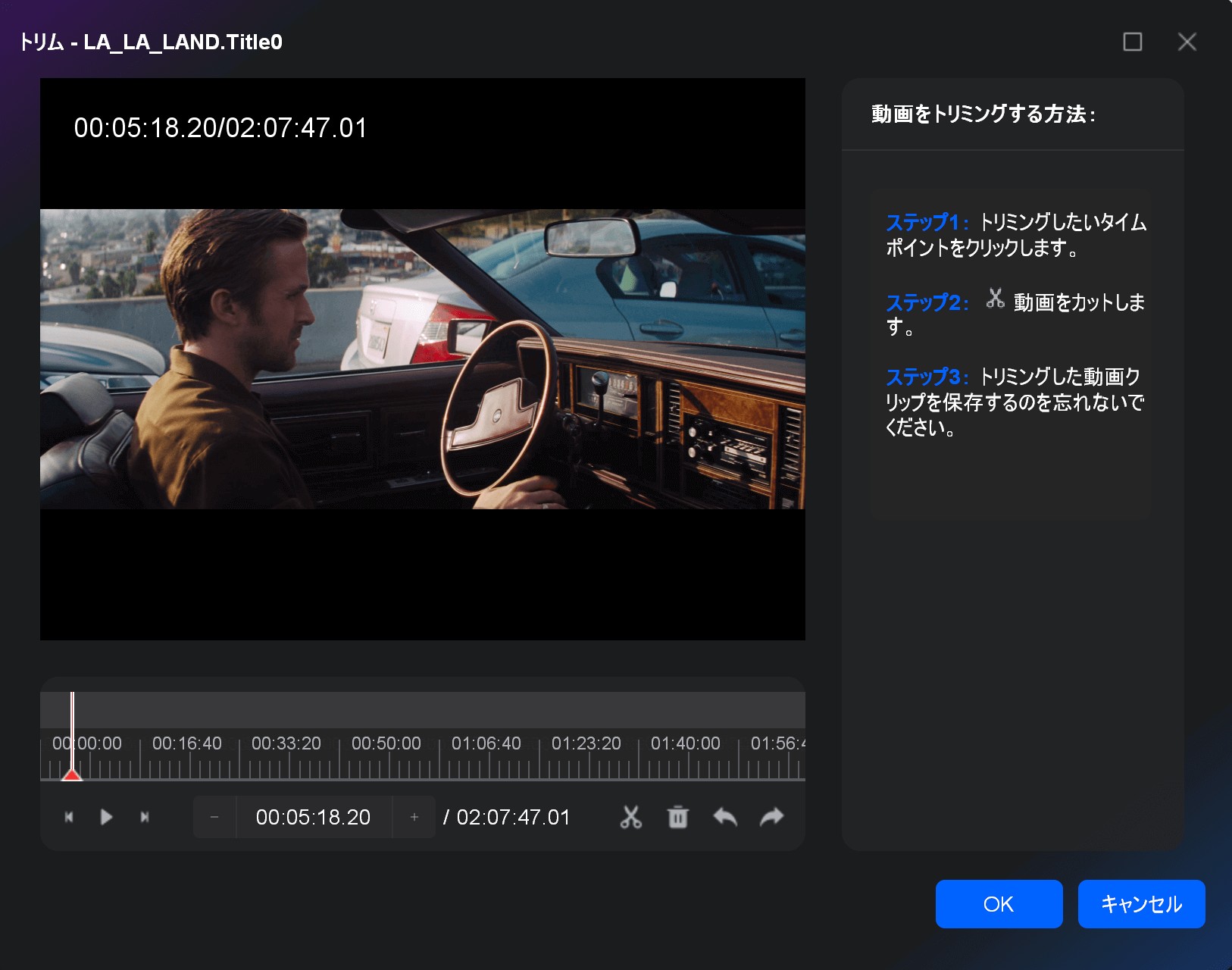Click the scissors cut icon in playback toolbar

click(x=630, y=817)
